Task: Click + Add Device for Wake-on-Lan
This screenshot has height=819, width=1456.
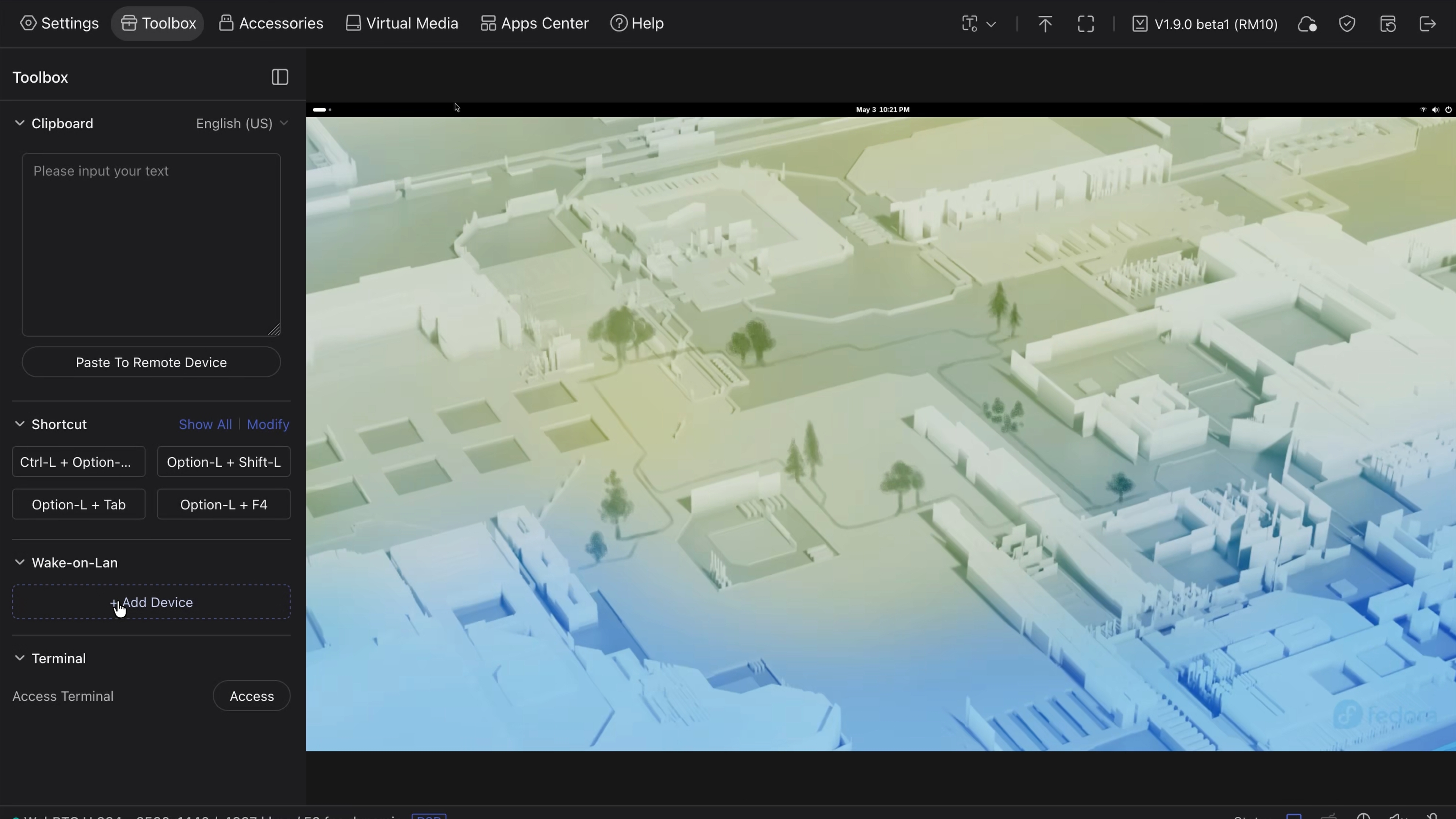Action: pyautogui.click(x=151, y=602)
